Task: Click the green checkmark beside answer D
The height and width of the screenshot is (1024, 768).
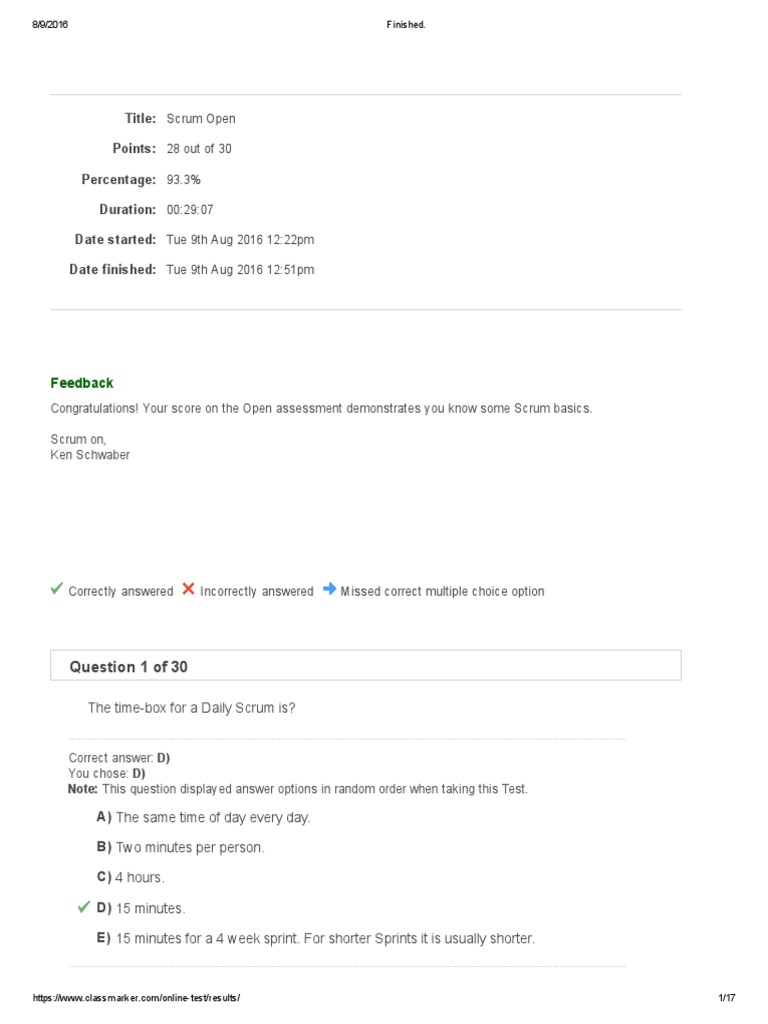Action: coord(84,907)
